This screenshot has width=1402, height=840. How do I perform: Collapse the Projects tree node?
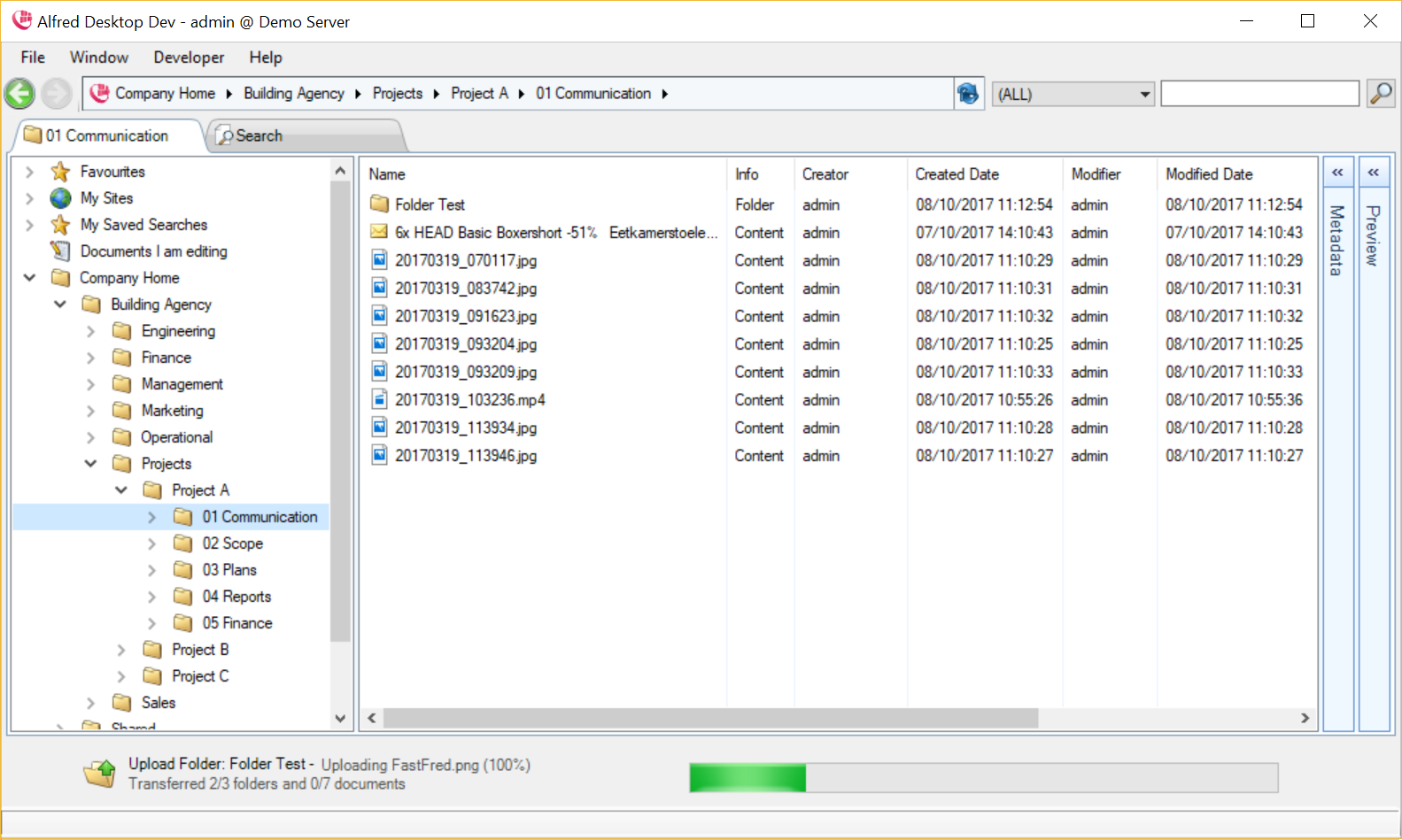tap(90, 464)
